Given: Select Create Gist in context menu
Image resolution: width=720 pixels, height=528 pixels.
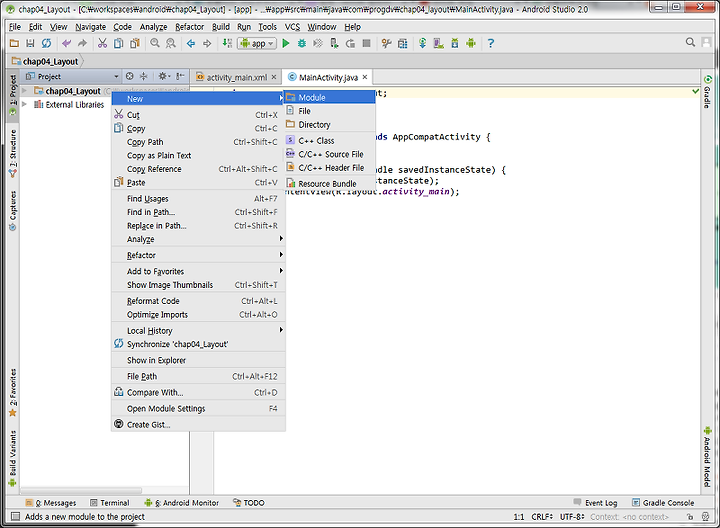Looking at the screenshot, I should tap(198, 424).
